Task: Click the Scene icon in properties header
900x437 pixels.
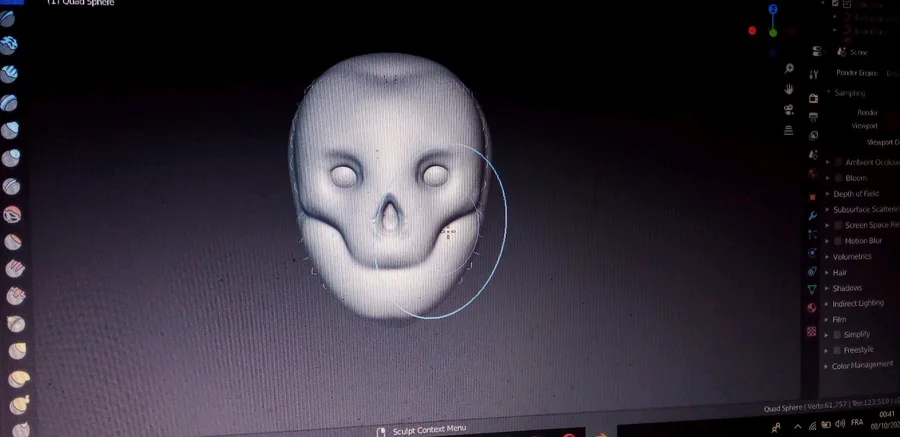Action: click(x=841, y=52)
